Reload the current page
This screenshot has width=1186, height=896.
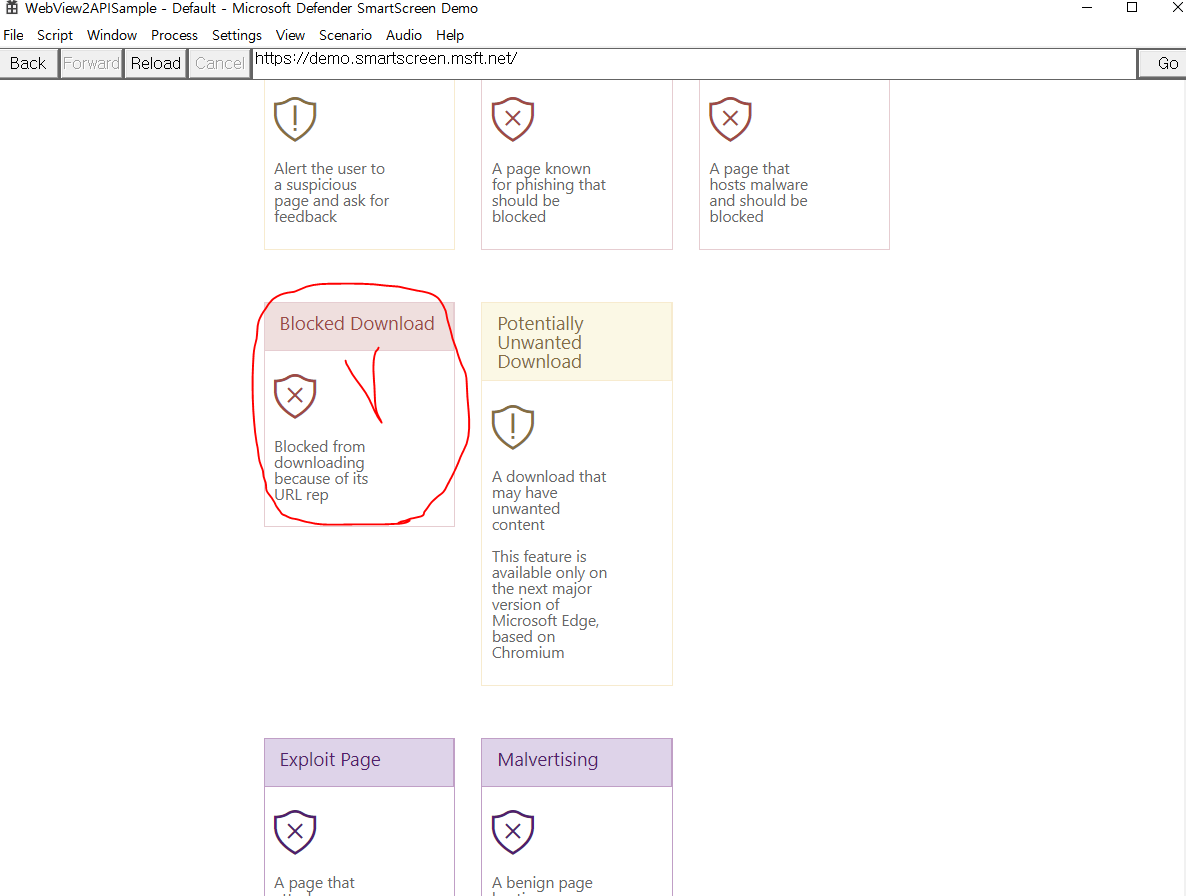point(155,64)
